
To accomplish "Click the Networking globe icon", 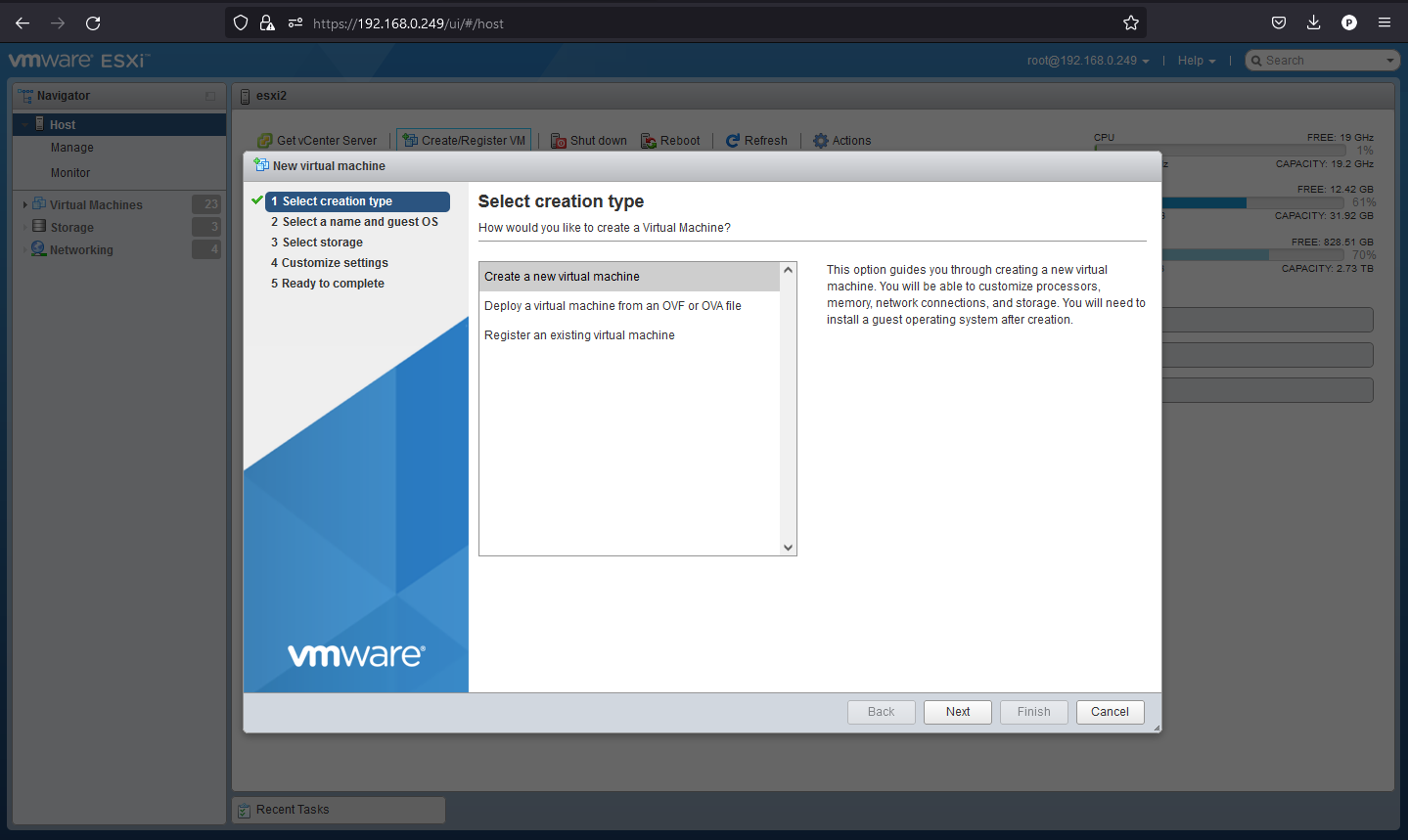I will pyautogui.click(x=39, y=248).
